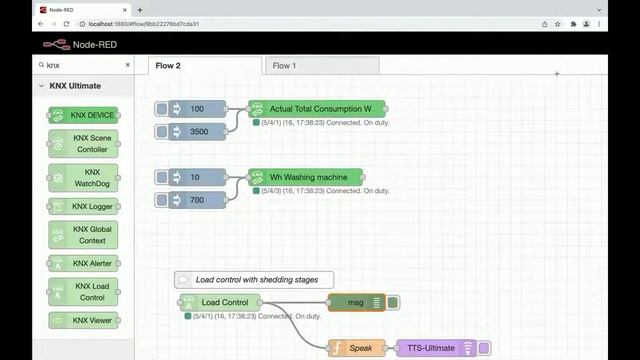Click the inject button of the 3500 node
The height and width of the screenshot is (360, 640).
(162, 132)
